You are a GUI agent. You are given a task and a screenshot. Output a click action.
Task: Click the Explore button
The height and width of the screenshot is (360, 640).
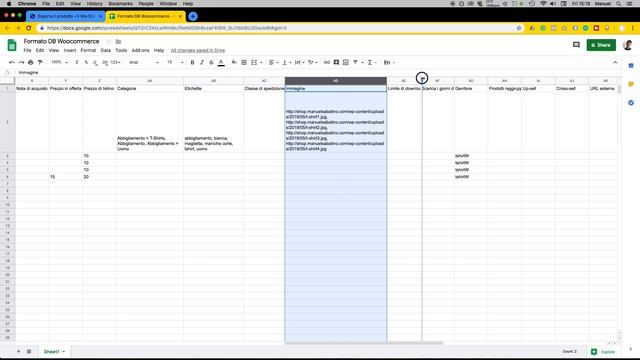click(x=603, y=351)
